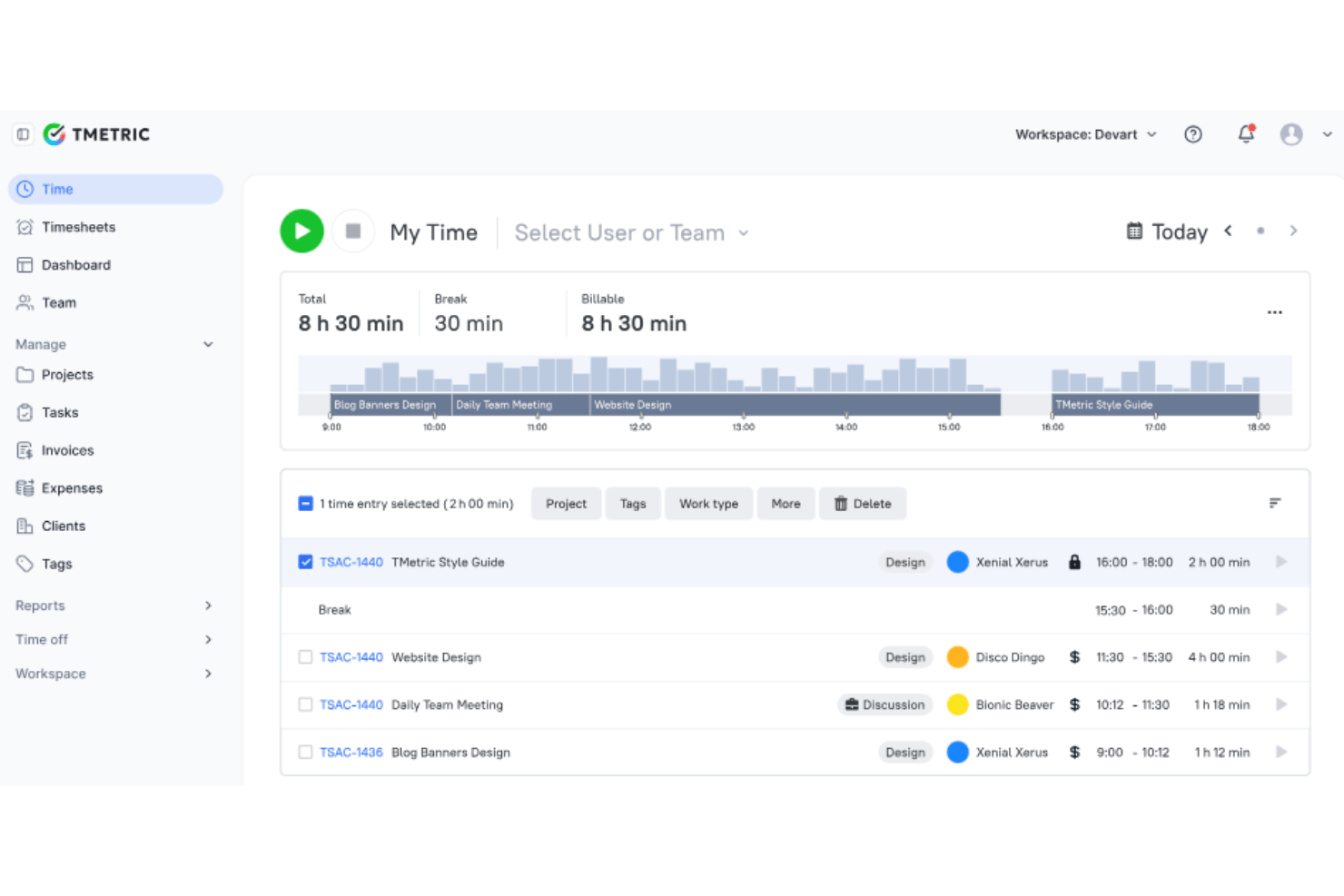
Task: Open the Workspace: Devart dropdown
Action: tap(1085, 134)
